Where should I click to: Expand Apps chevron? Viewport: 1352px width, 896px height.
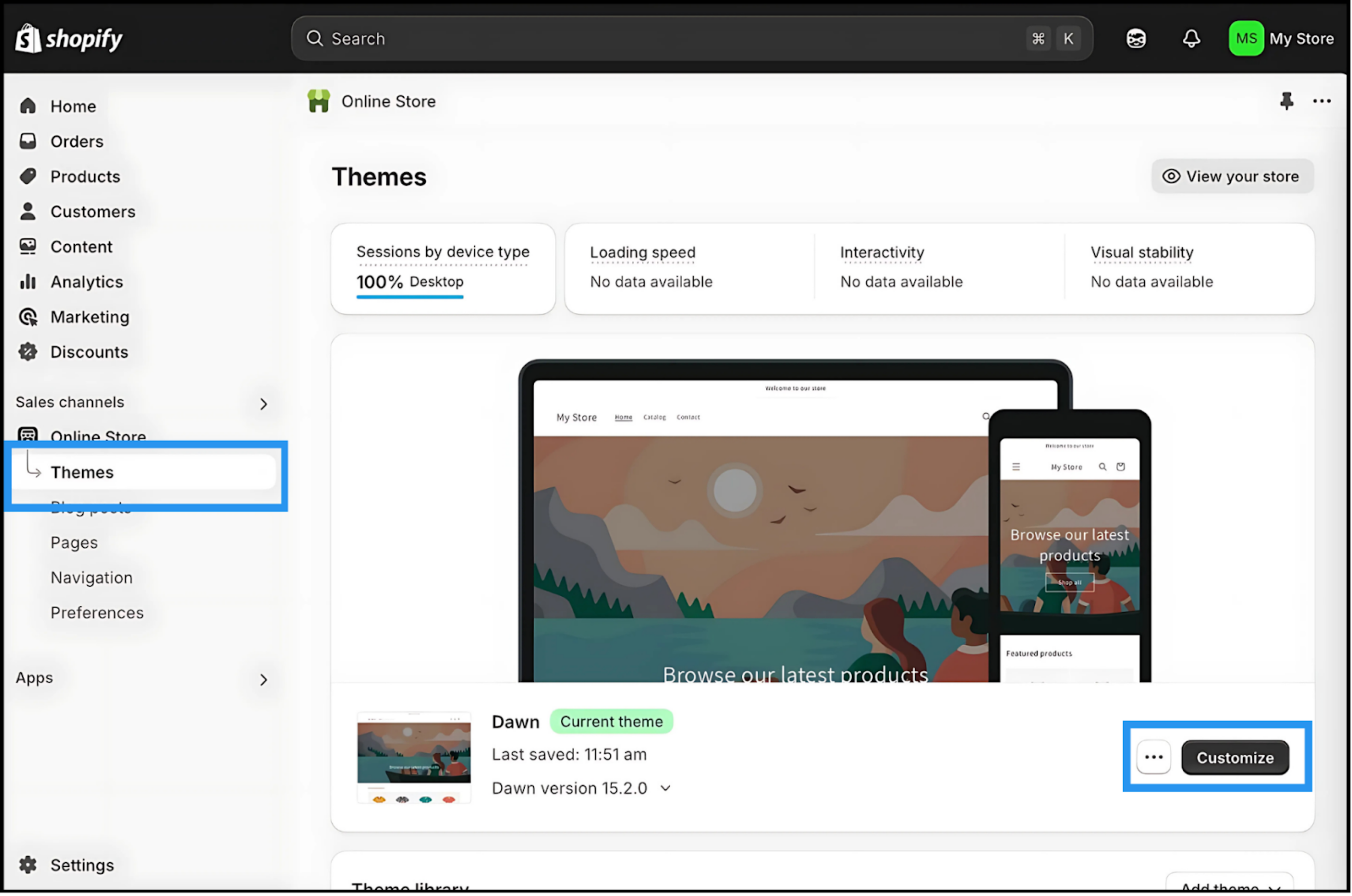pos(264,680)
